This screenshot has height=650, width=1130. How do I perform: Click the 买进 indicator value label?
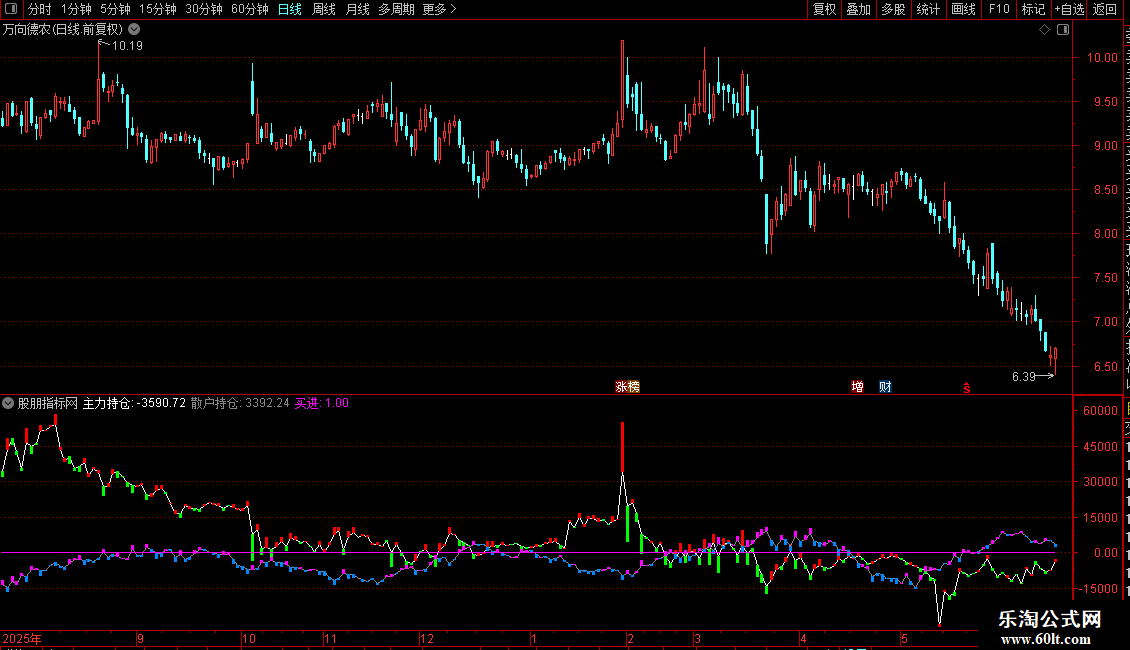(321, 404)
